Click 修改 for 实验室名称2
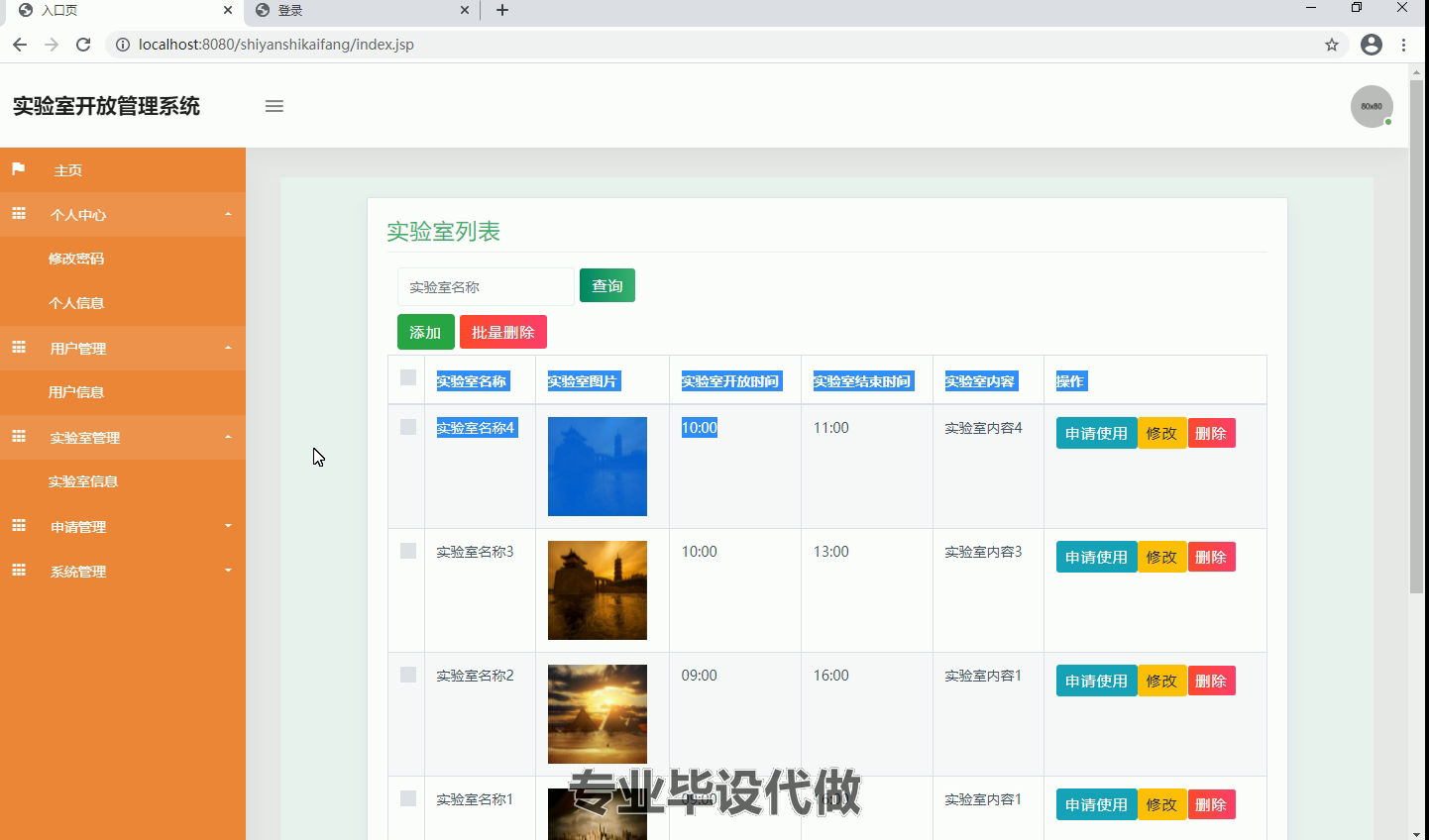1429x840 pixels. tap(1161, 681)
